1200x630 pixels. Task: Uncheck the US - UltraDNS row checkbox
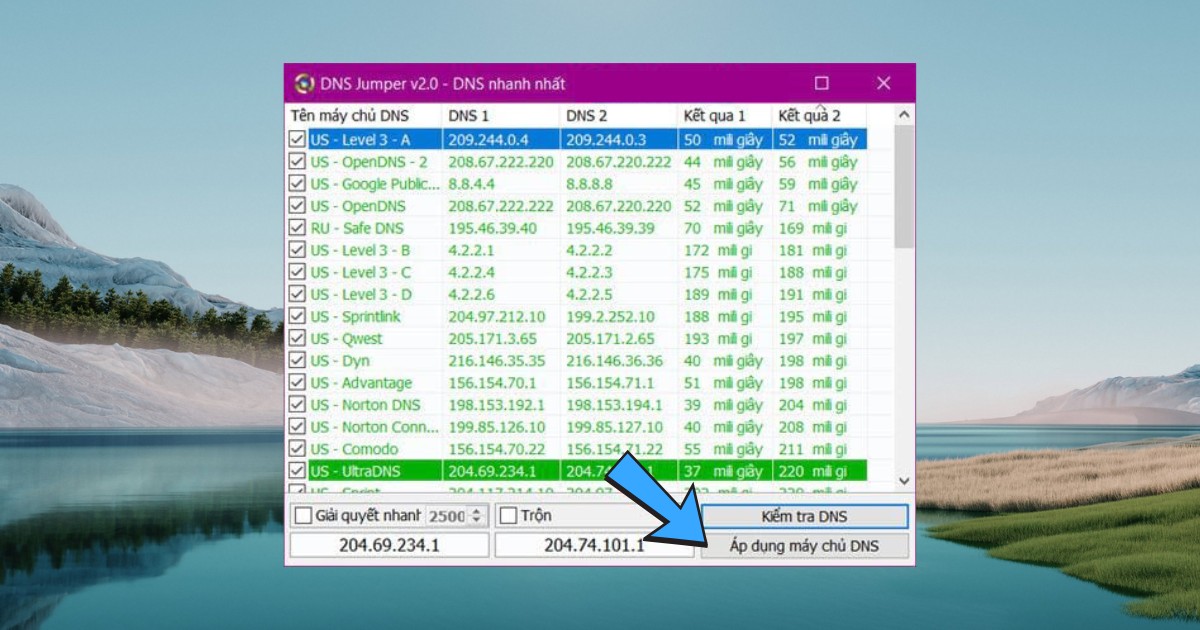pos(297,471)
